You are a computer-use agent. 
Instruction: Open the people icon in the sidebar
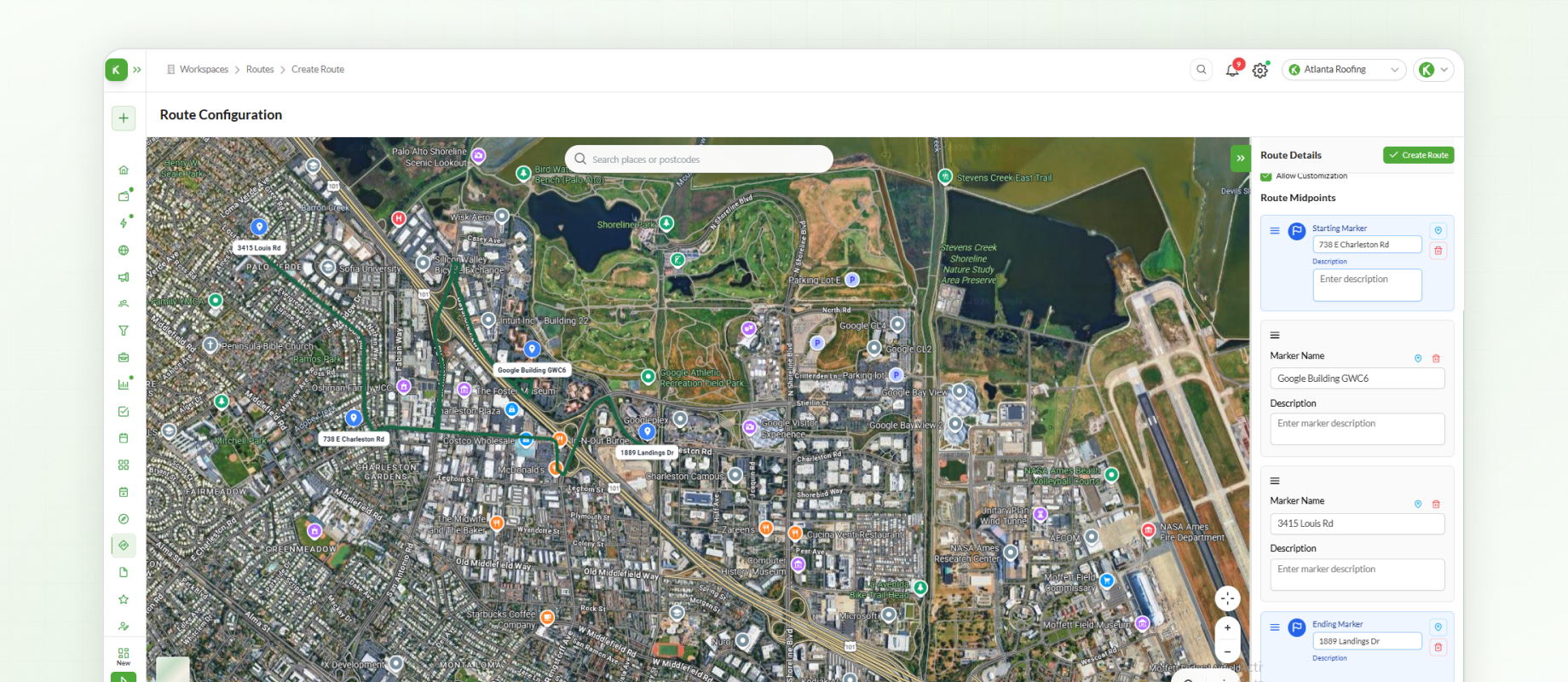click(124, 303)
